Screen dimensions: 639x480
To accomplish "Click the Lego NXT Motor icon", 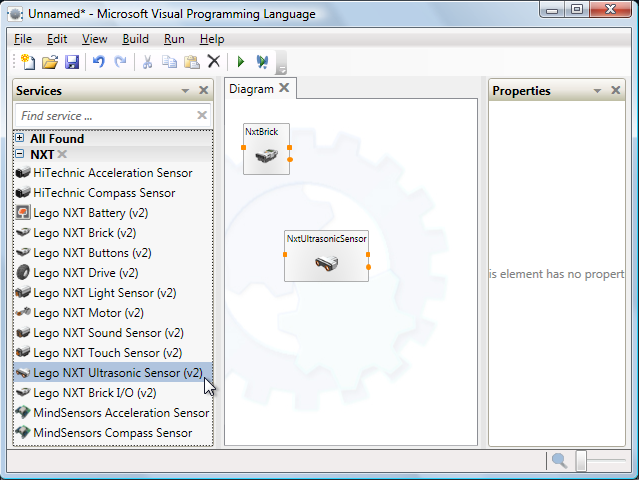I will tap(23, 312).
